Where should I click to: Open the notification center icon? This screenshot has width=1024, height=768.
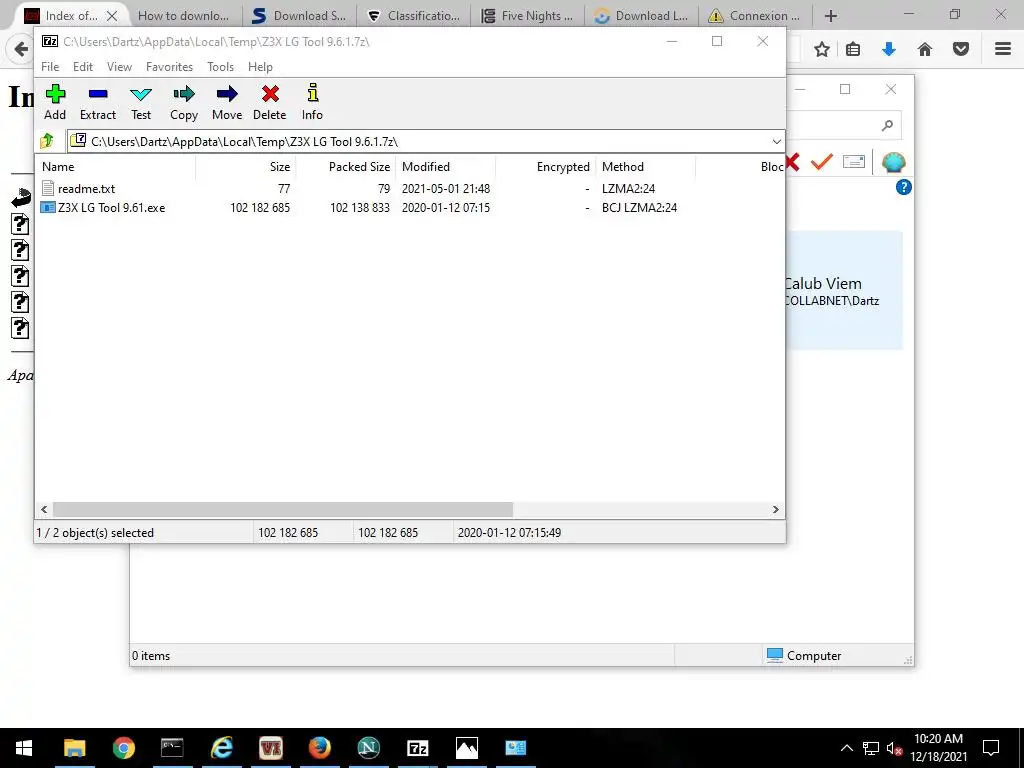pos(991,748)
